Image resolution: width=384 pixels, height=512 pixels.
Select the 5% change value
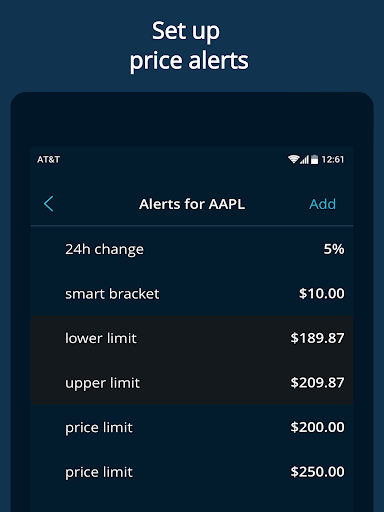[334, 249]
